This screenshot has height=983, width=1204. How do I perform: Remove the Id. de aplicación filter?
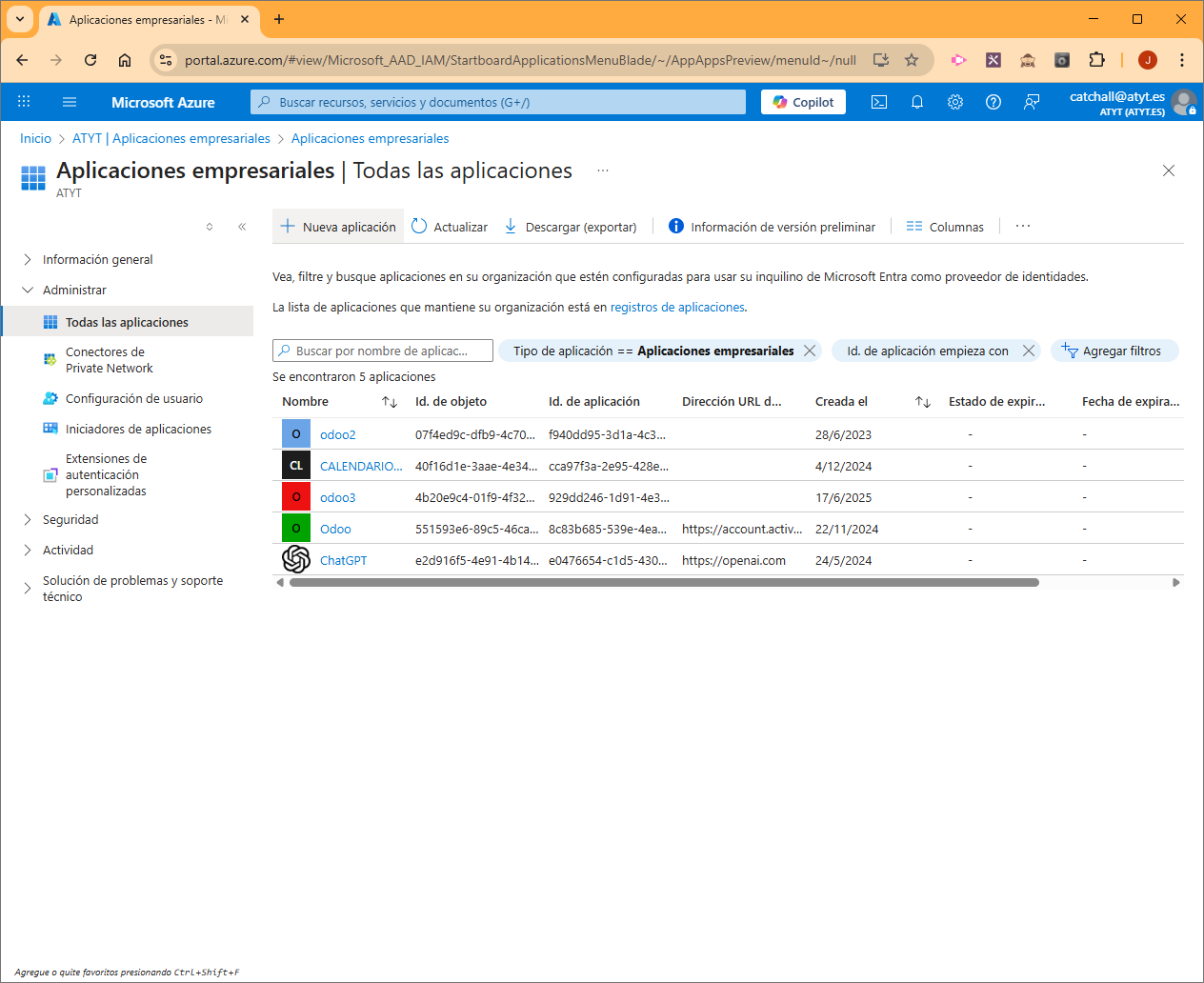(1029, 351)
